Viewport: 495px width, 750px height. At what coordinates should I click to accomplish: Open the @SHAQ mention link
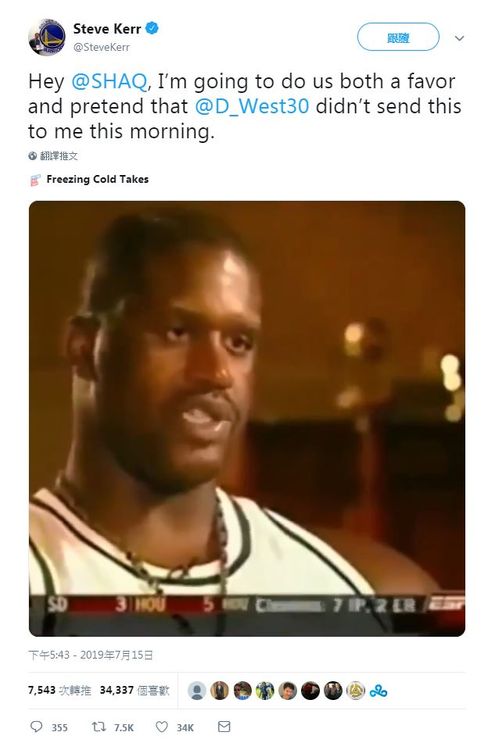[x=109, y=81]
